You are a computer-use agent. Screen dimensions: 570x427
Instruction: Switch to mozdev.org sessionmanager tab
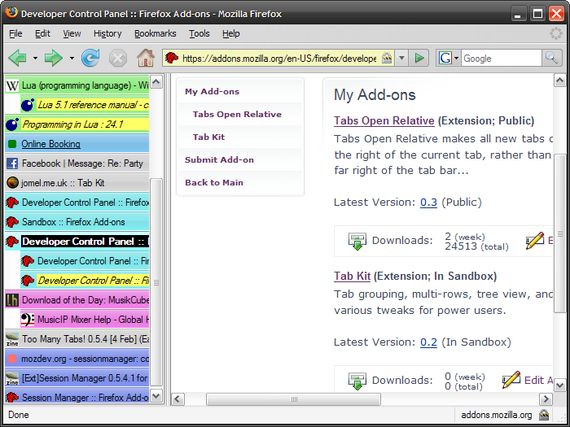point(77,359)
